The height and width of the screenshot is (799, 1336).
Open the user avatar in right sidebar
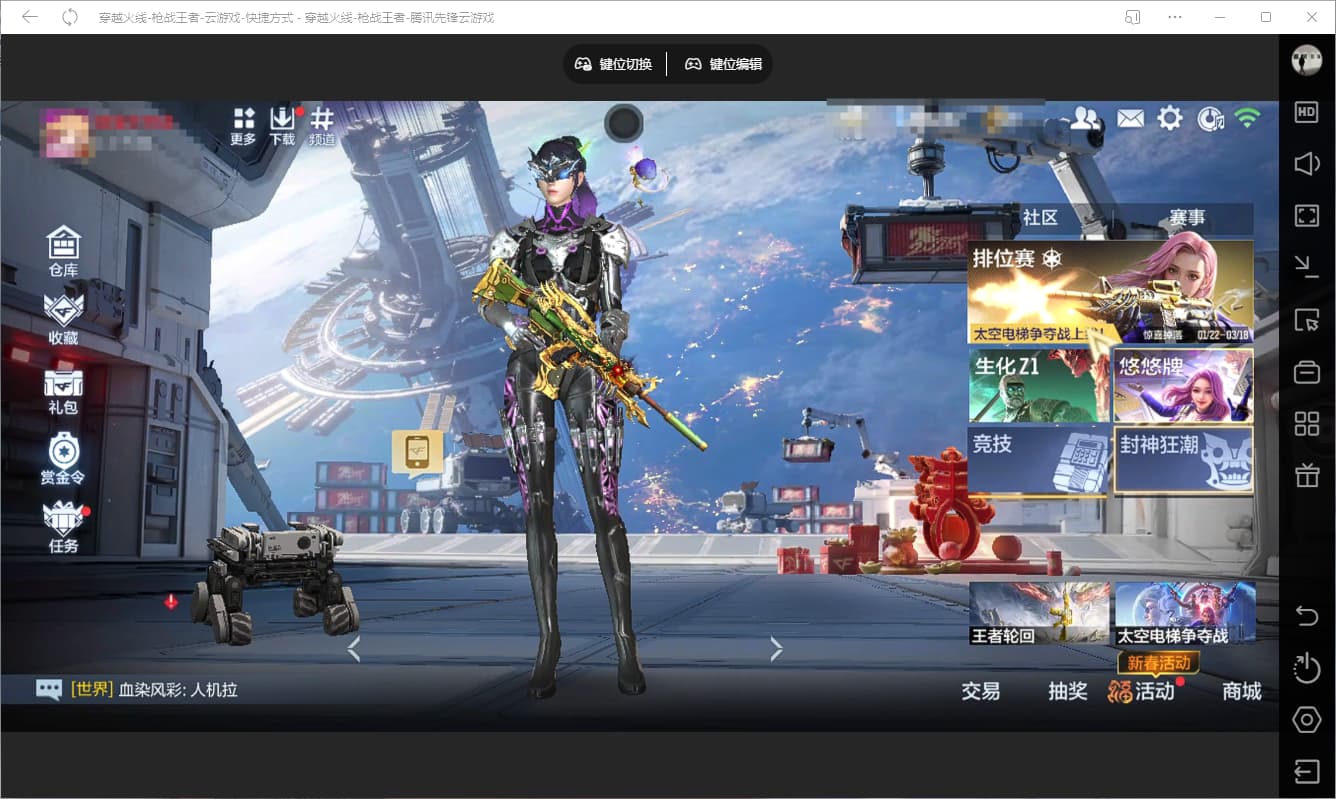(x=1307, y=60)
